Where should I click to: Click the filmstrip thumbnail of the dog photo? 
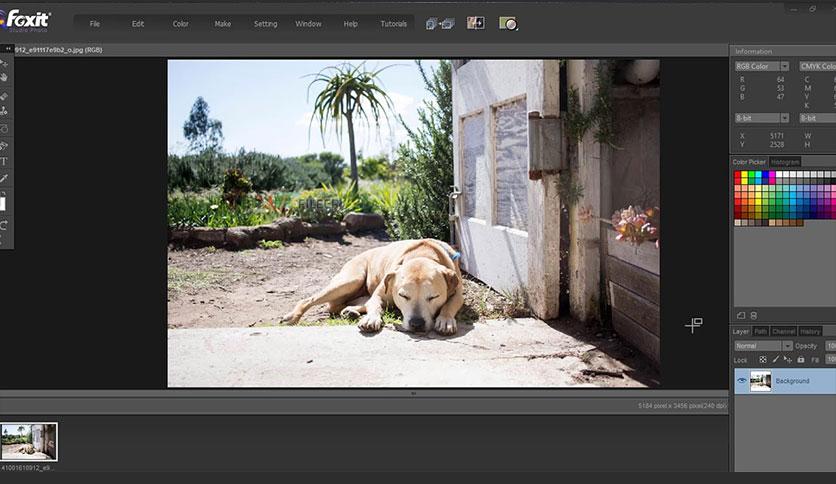pyautogui.click(x=29, y=441)
